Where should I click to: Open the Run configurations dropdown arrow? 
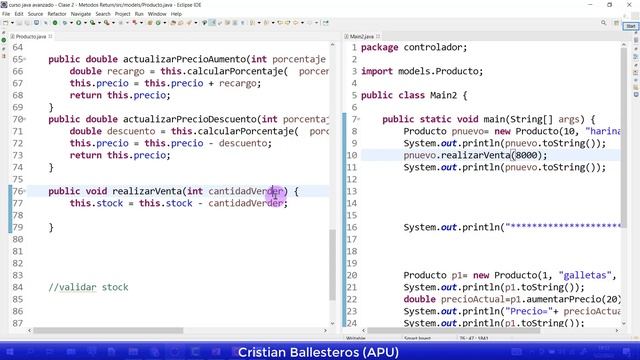tap(85, 23)
